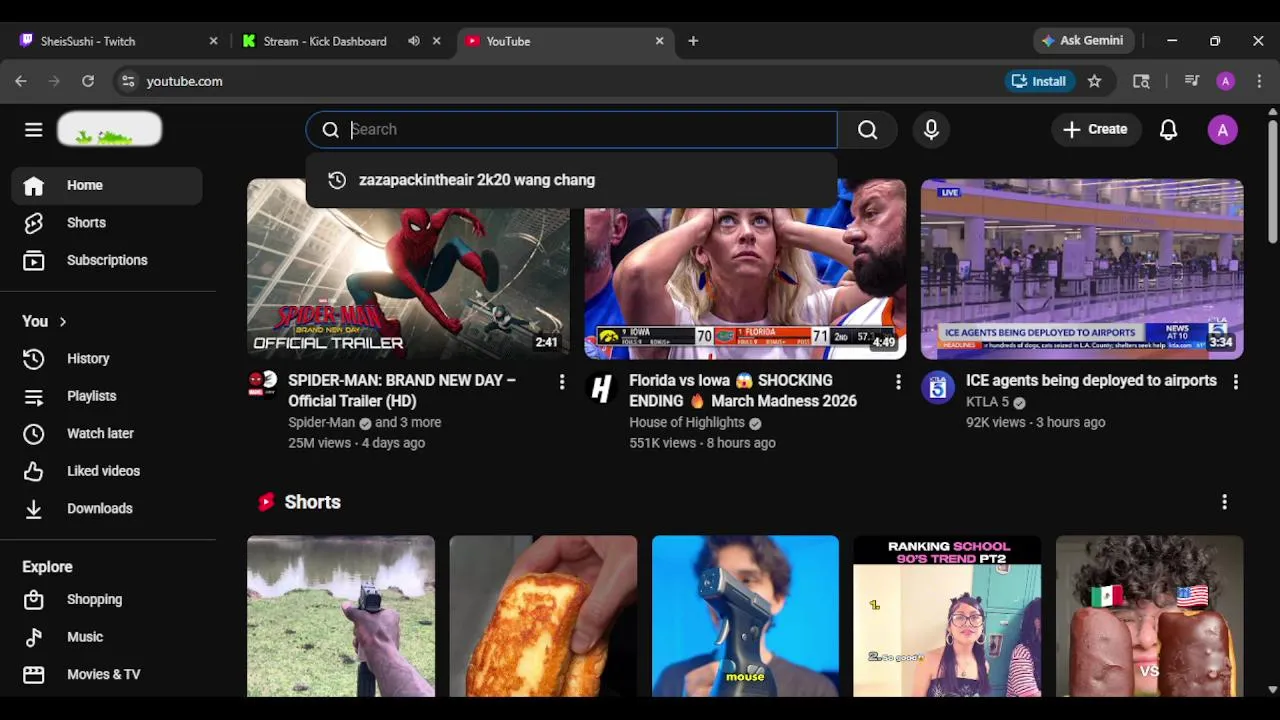The height and width of the screenshot is (720, 1280).
Task: Open the notifications bell
Action: click(x=1168, y=130)
